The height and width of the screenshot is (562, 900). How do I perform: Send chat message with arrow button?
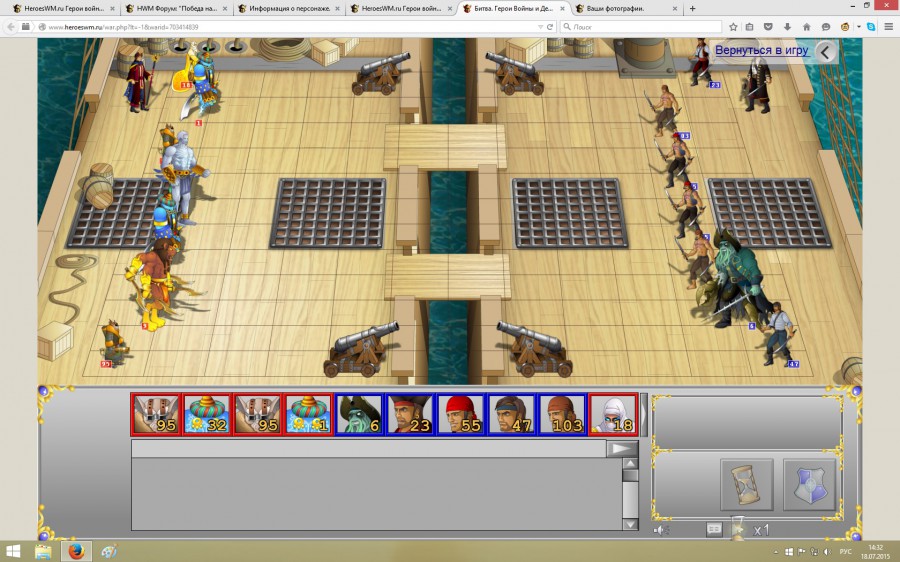[622, 448]
